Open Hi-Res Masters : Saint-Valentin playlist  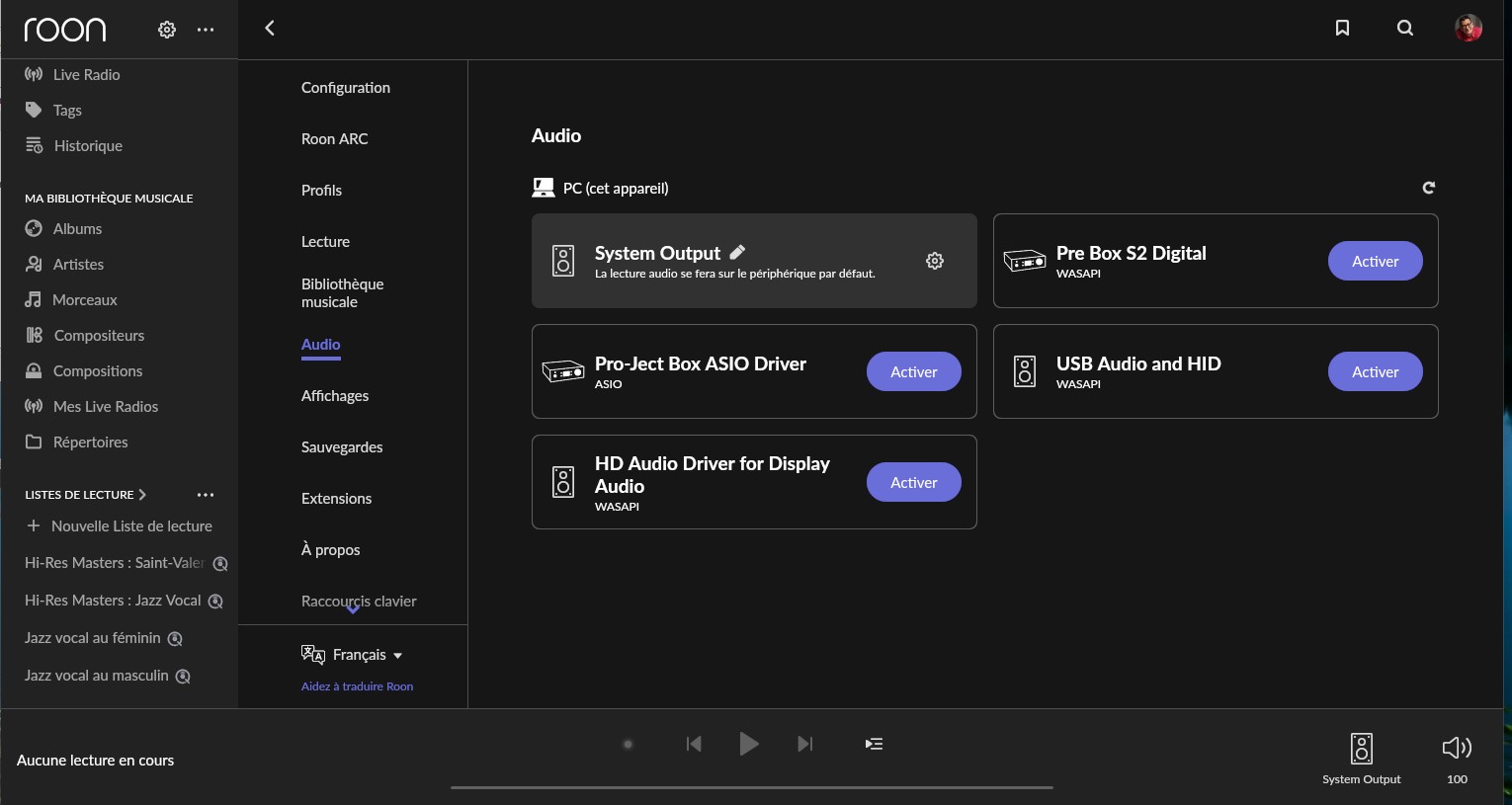click(x=115, y=563)
